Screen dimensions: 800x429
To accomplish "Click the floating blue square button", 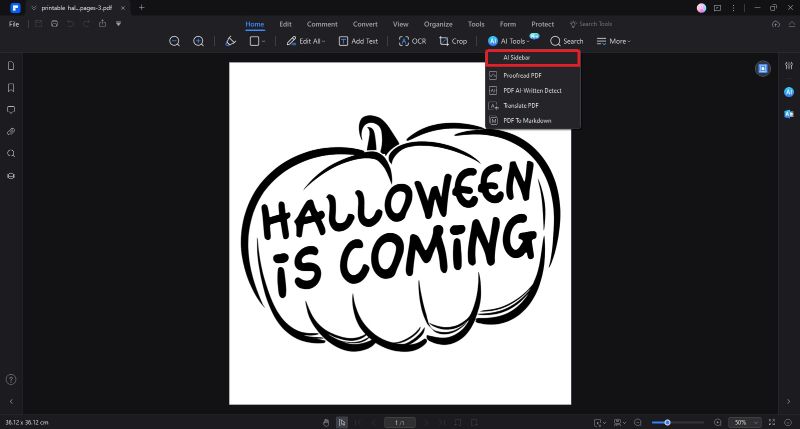I will [x=763, y=68].
